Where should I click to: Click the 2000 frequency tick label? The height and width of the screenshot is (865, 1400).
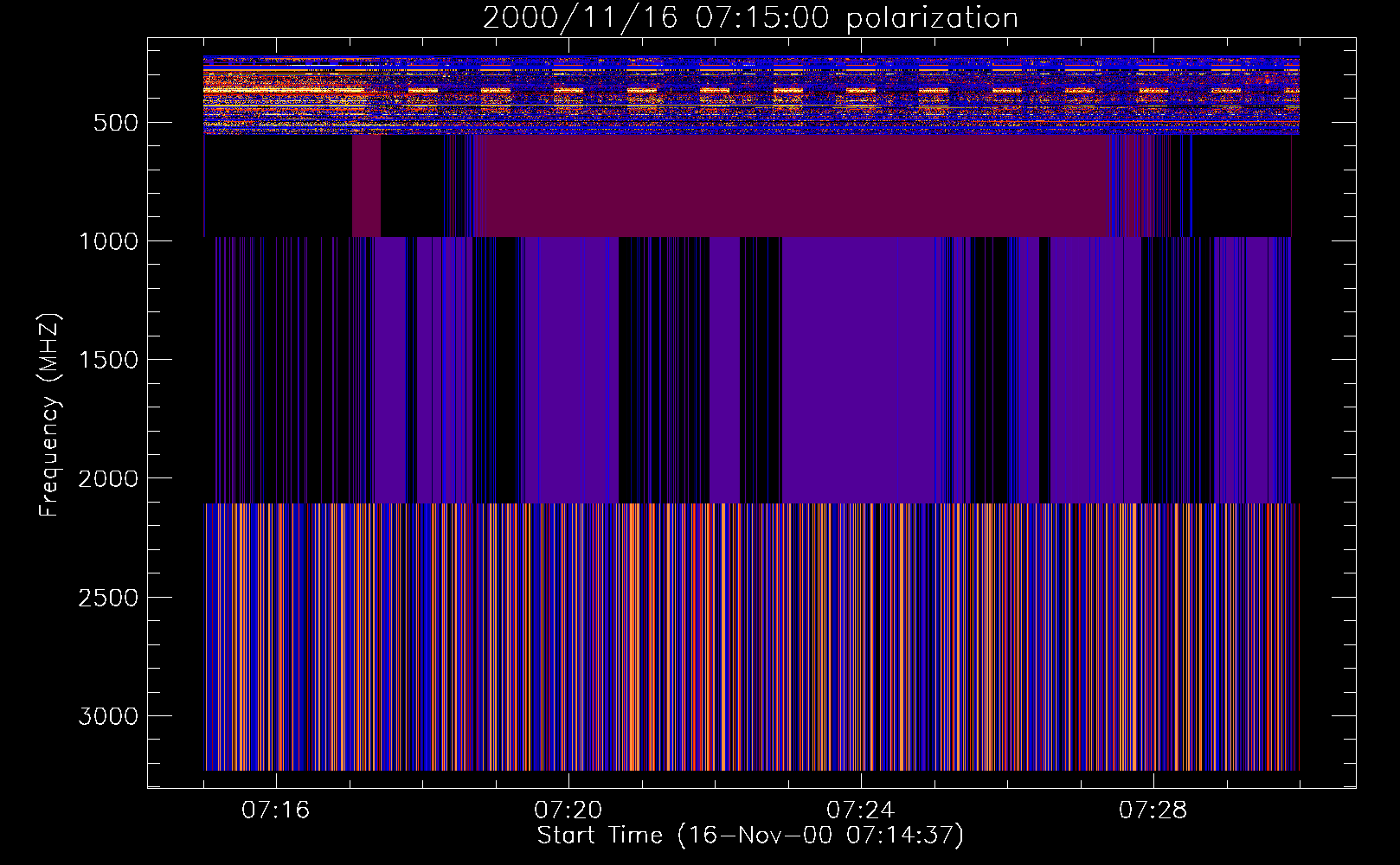point(108,479)
